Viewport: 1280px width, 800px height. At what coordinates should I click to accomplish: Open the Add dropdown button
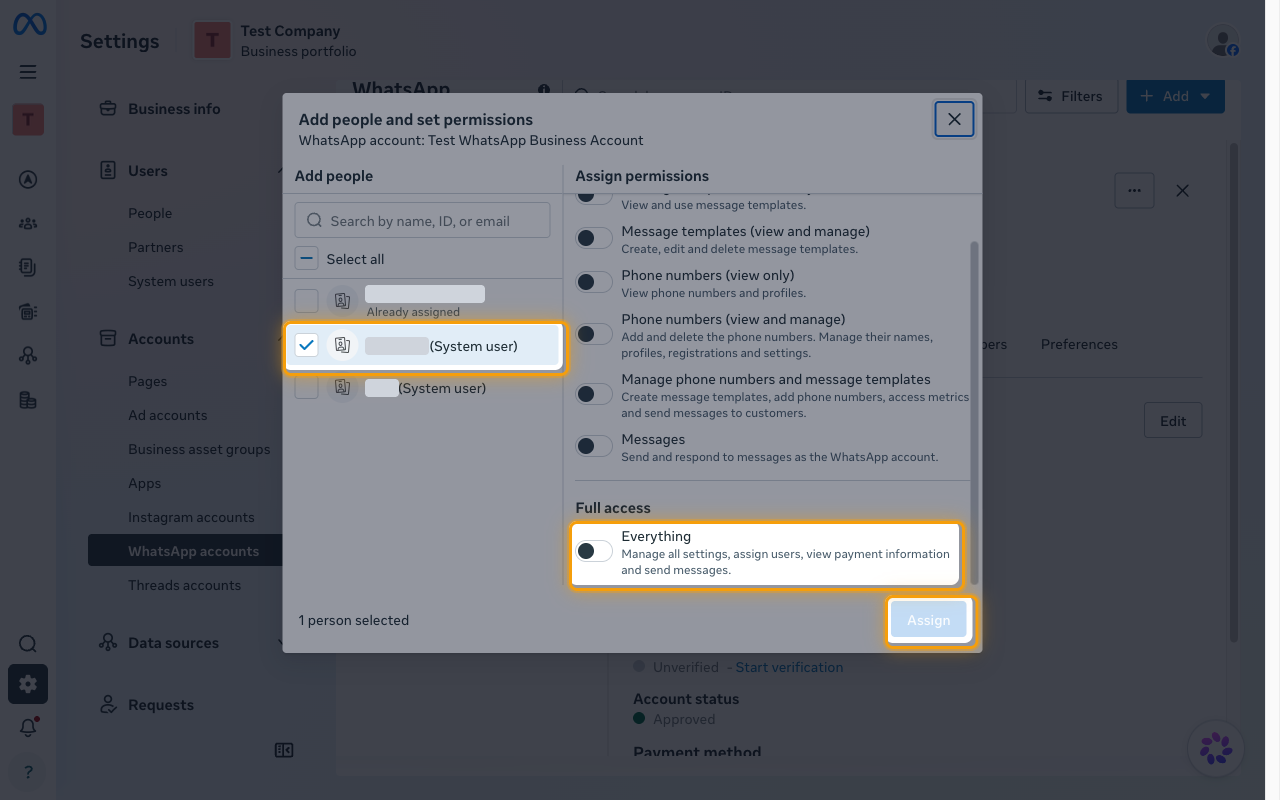click(1176, 96)
